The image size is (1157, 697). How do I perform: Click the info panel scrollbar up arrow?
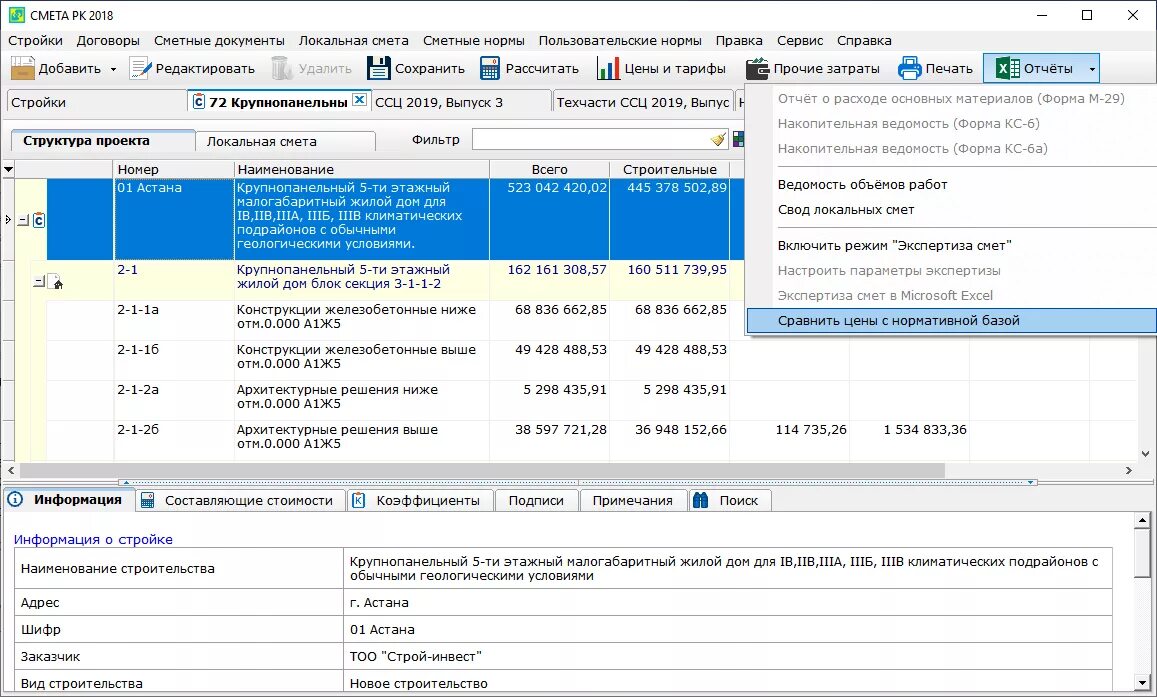click(x=1142, y=521)
